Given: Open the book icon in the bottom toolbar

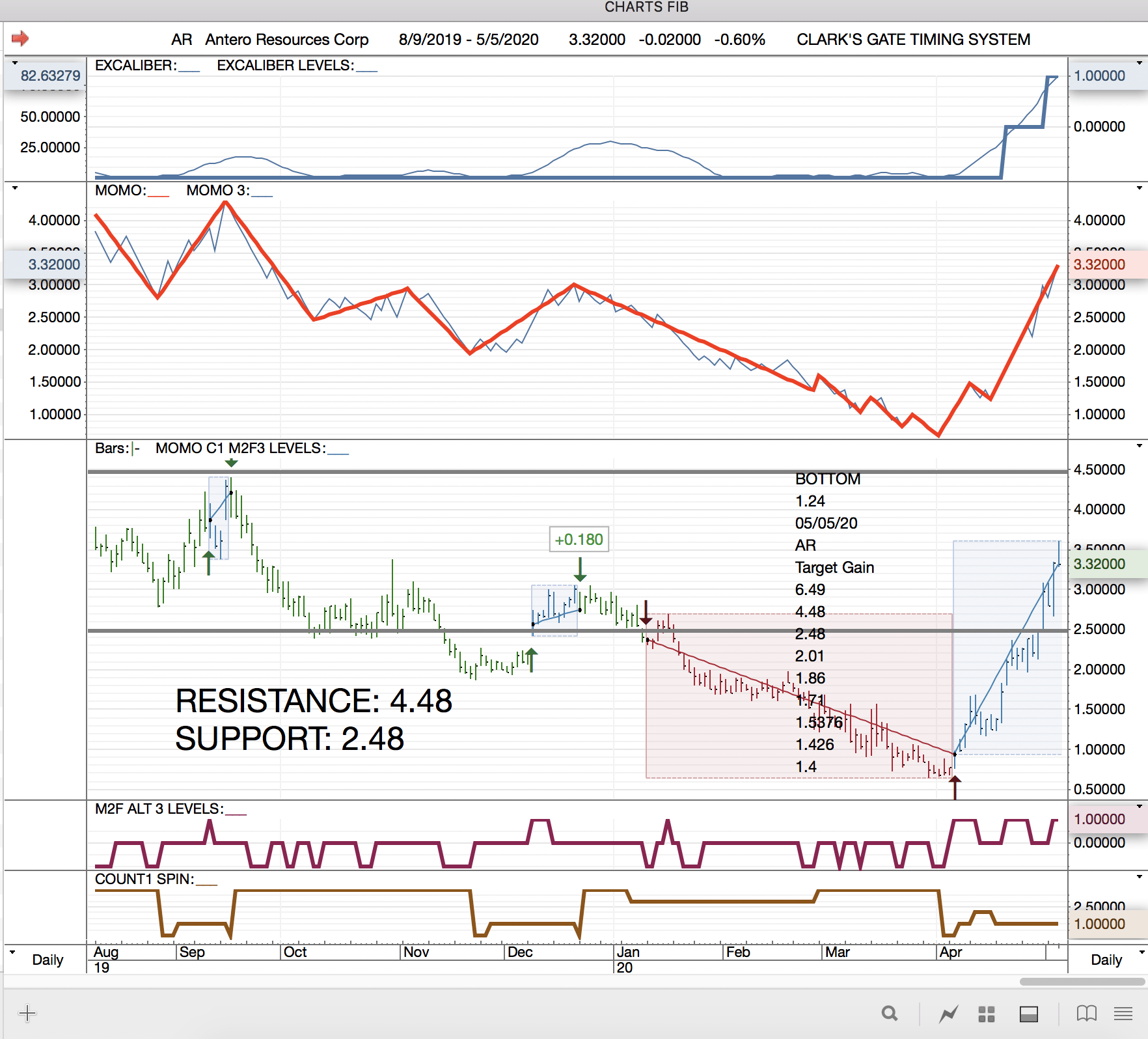Looking at the screenshot, I should (x=1086, y=1014).
